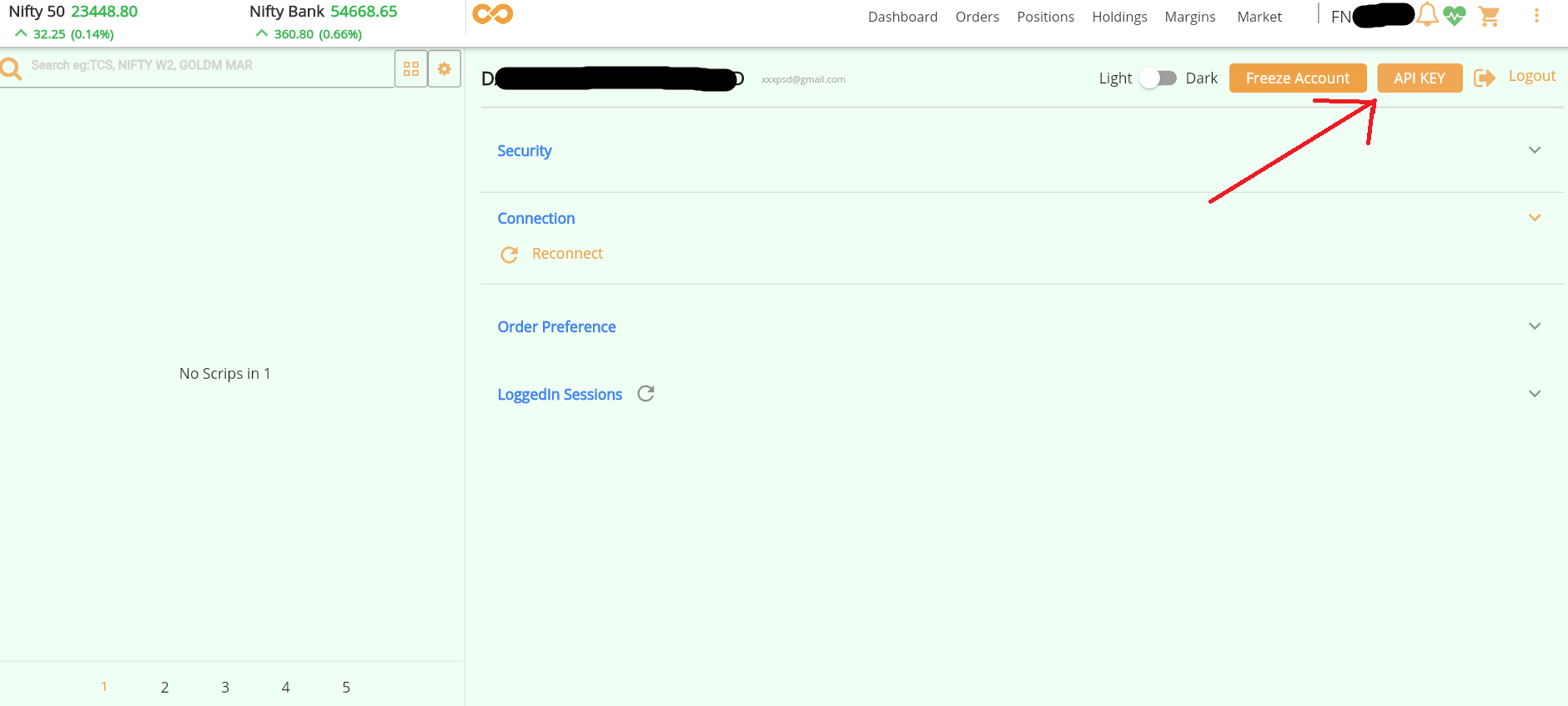Click the Logout link

tap(1532, 76)
